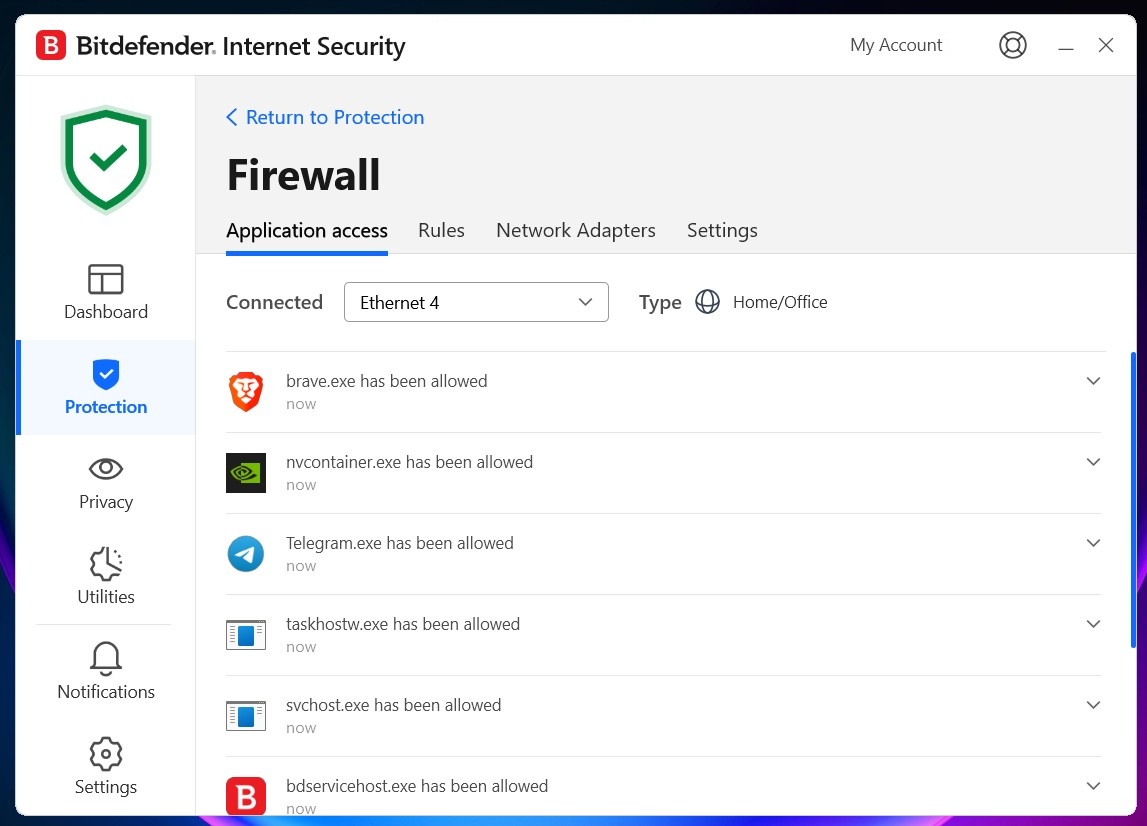Click the taskhostw.exe window icon
Viewport: 1147px width, 826px height.
246,635
